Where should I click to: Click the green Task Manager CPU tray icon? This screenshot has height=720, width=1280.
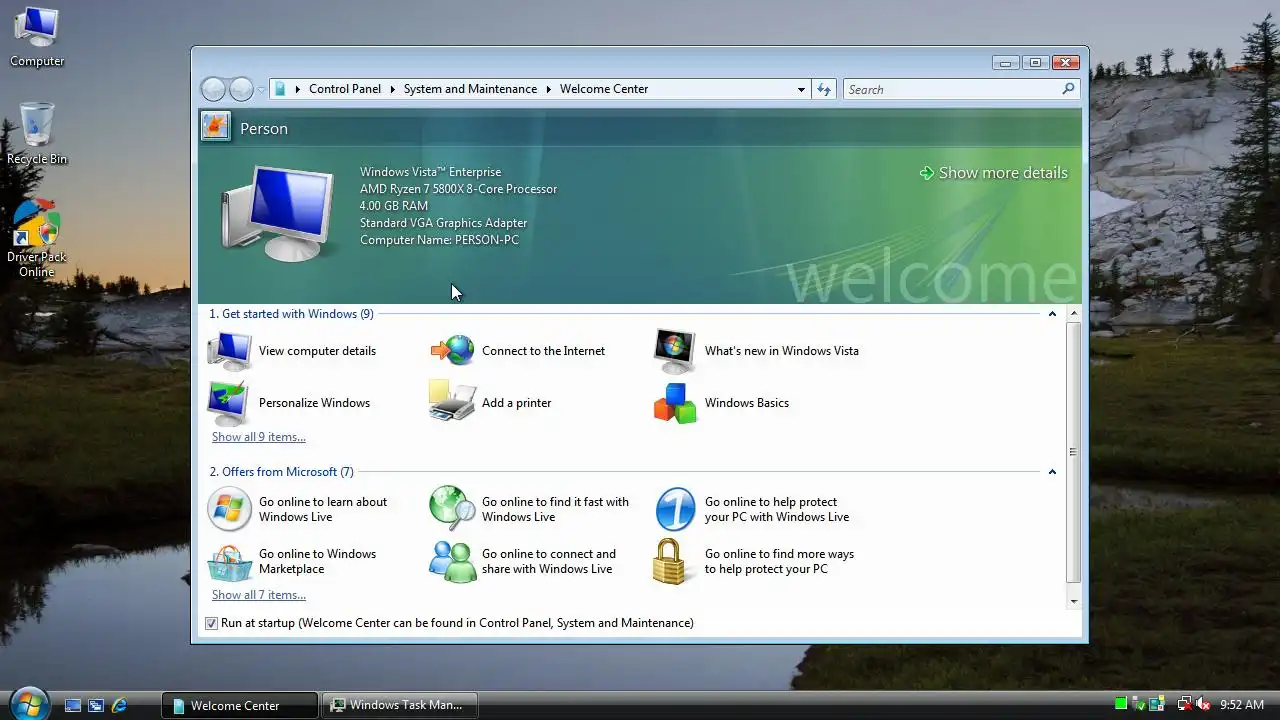[1121, 704]
